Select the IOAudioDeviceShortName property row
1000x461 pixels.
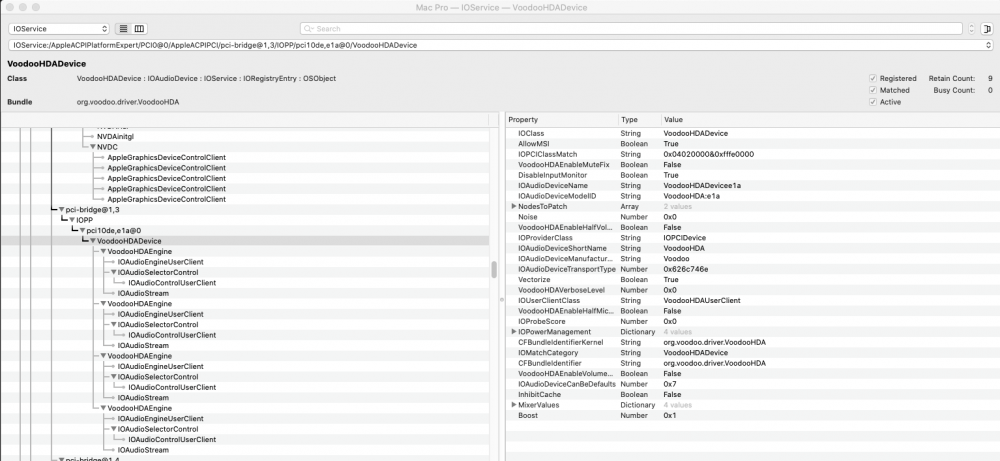[753, 248]
